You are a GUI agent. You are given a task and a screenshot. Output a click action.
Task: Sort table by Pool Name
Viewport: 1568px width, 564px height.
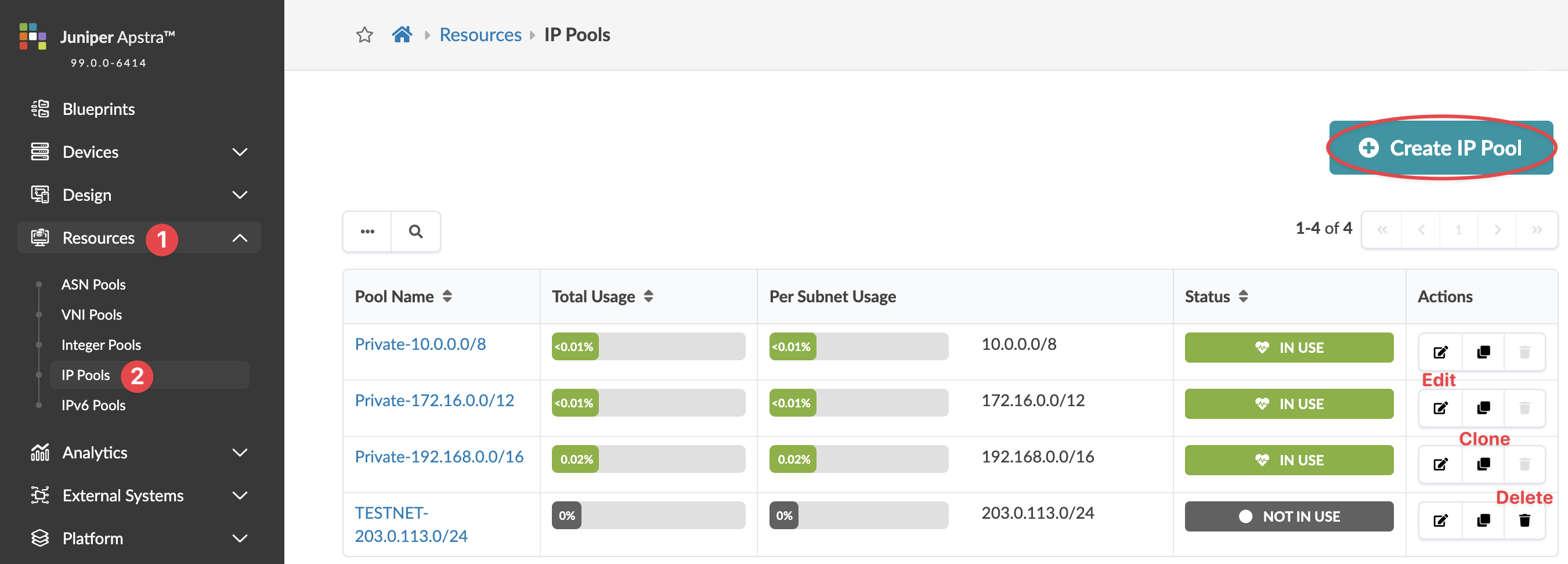[x=447, y=297]
